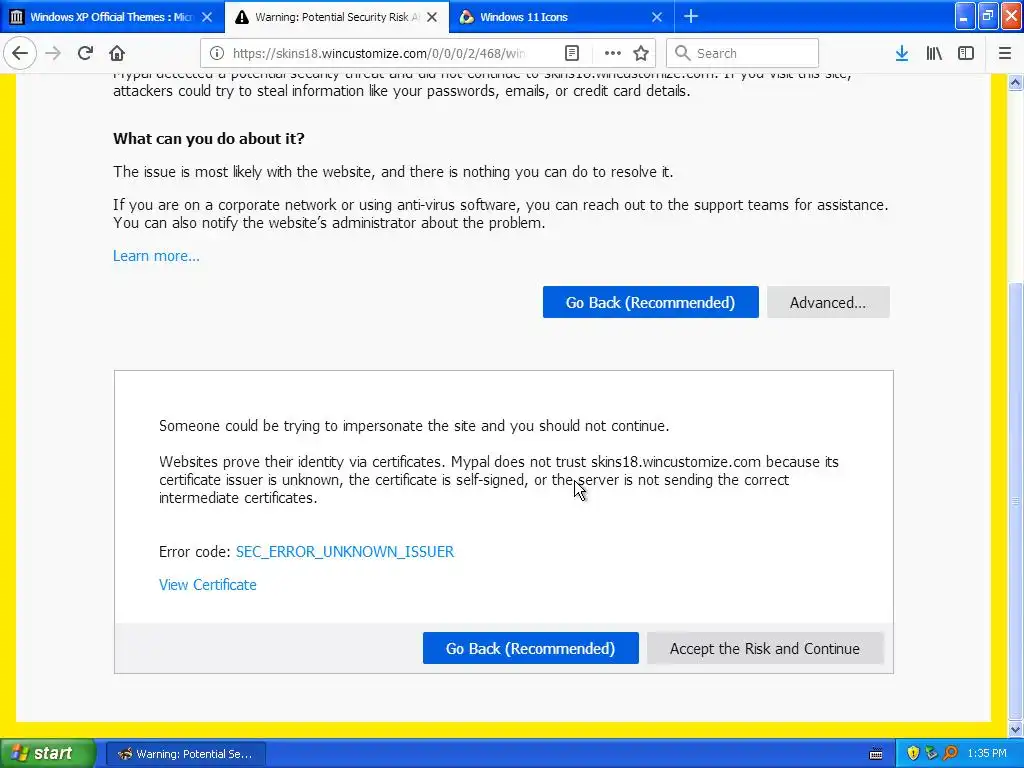Open the security shield tray icon
The height and width of the screenshot is (768, 1024).
pos(914,754)
